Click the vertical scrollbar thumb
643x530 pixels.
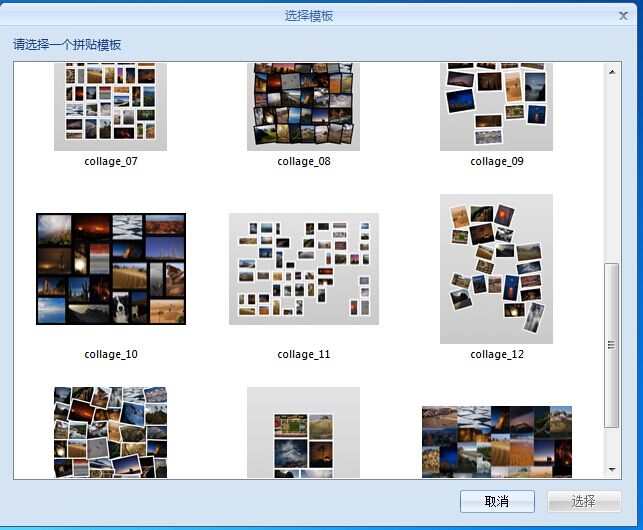tap(611, 345)
